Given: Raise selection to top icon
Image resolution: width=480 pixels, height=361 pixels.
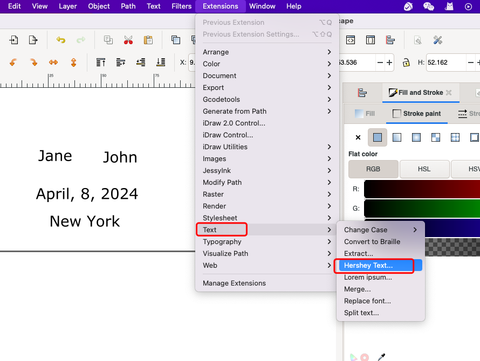Looking at the screenshot, I should (101, 62).
